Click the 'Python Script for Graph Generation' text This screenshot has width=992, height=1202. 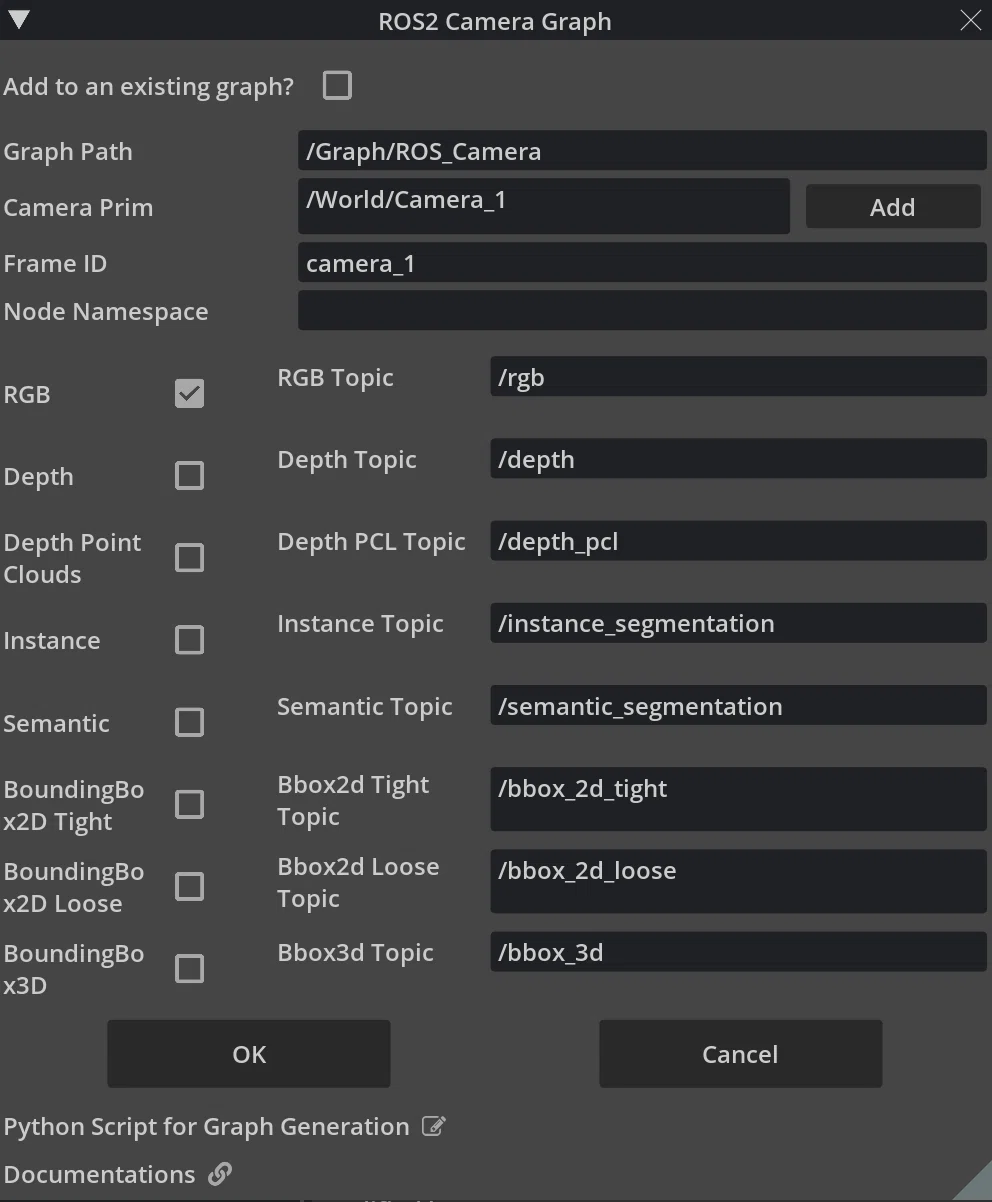[207, 1126]
